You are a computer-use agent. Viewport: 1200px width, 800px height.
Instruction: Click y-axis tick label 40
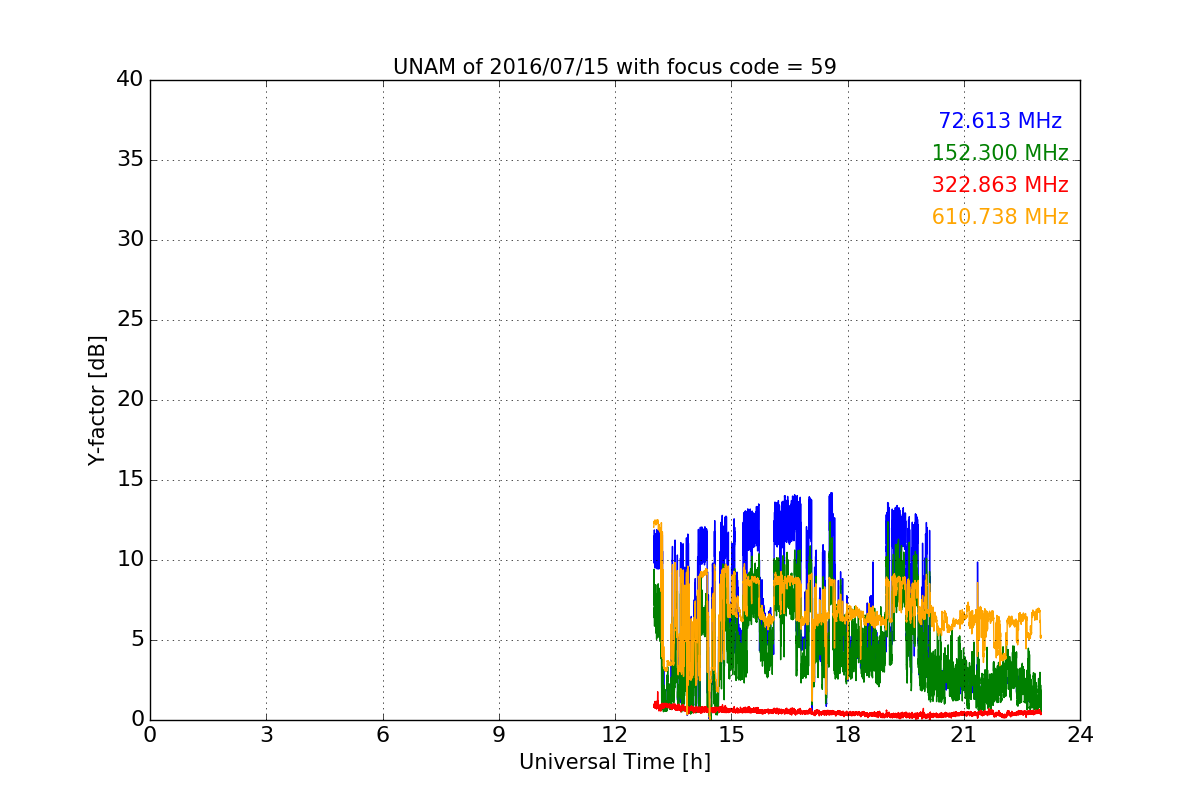130,80
